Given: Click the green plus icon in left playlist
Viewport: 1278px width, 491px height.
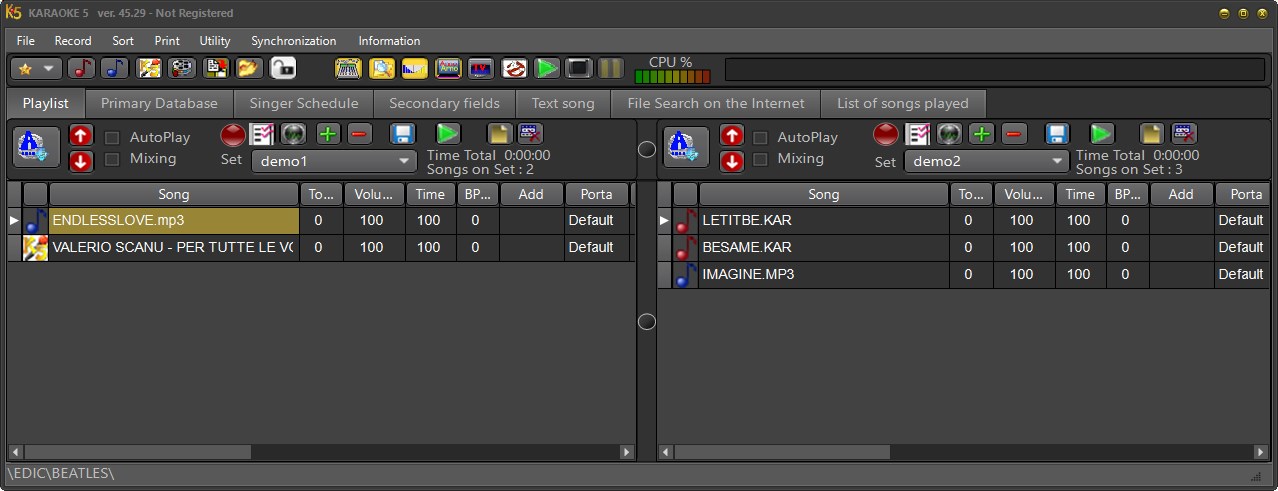Looking at the screenshot, I should [x=328, y=134].
